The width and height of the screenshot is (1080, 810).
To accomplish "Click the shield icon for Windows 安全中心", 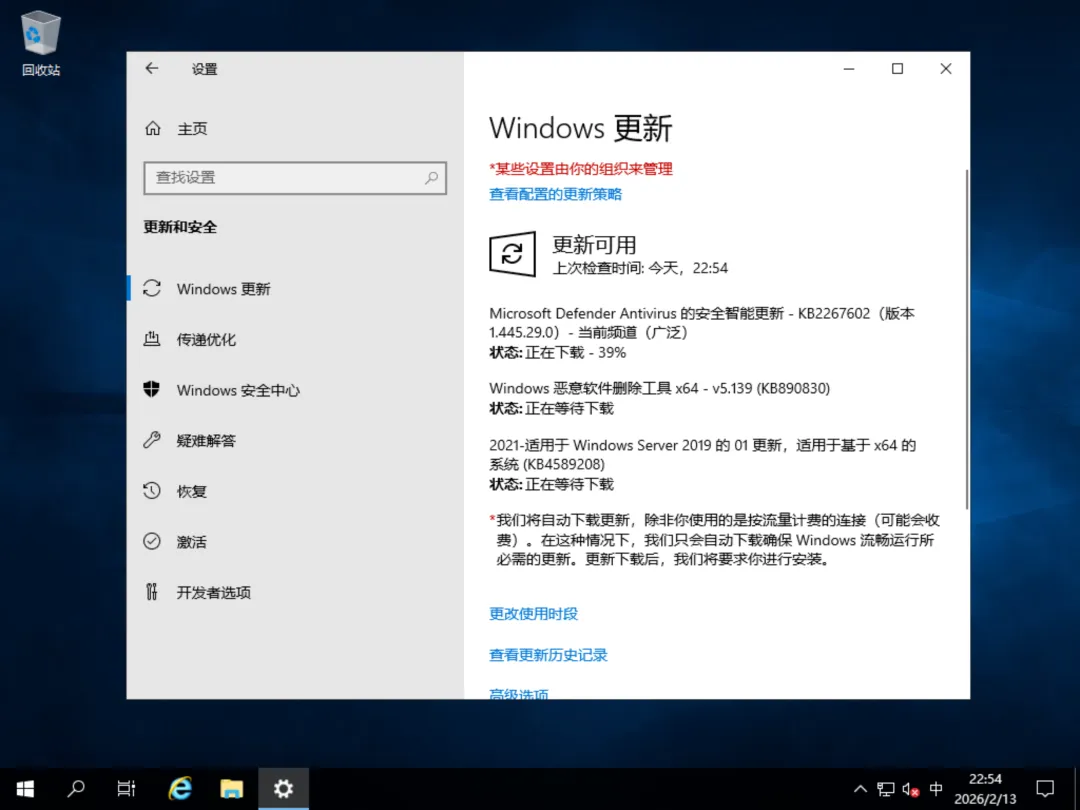I will click(152, 389).
